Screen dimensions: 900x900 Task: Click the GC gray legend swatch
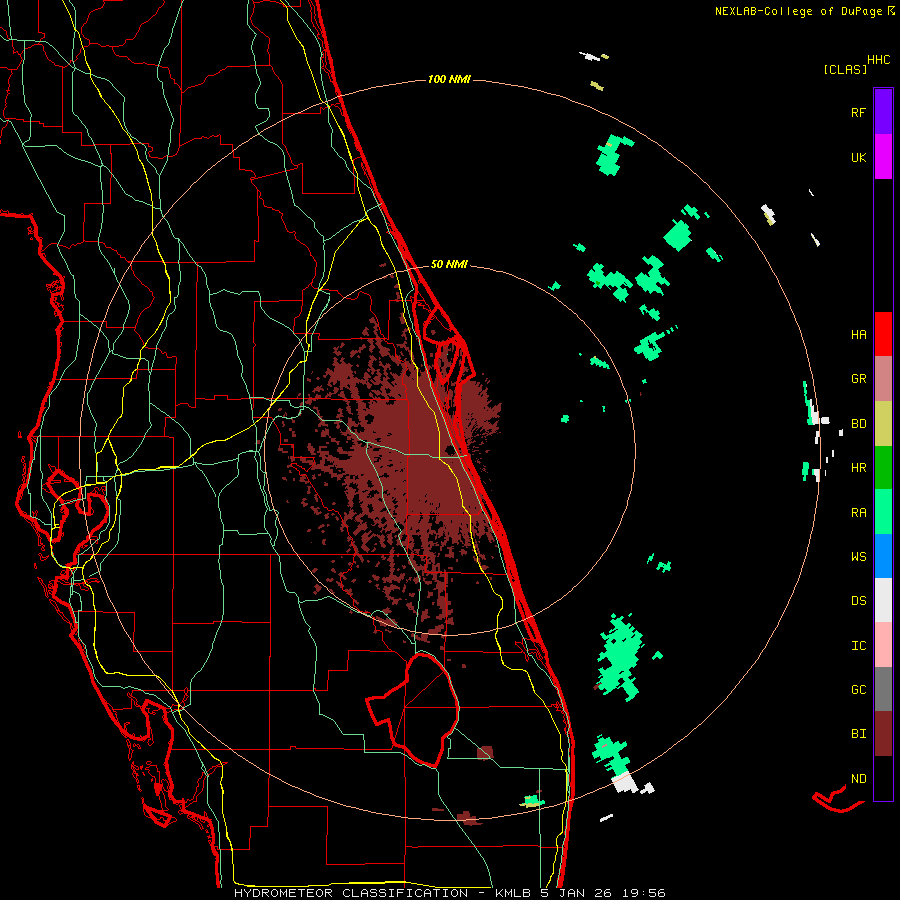point(883,689)
